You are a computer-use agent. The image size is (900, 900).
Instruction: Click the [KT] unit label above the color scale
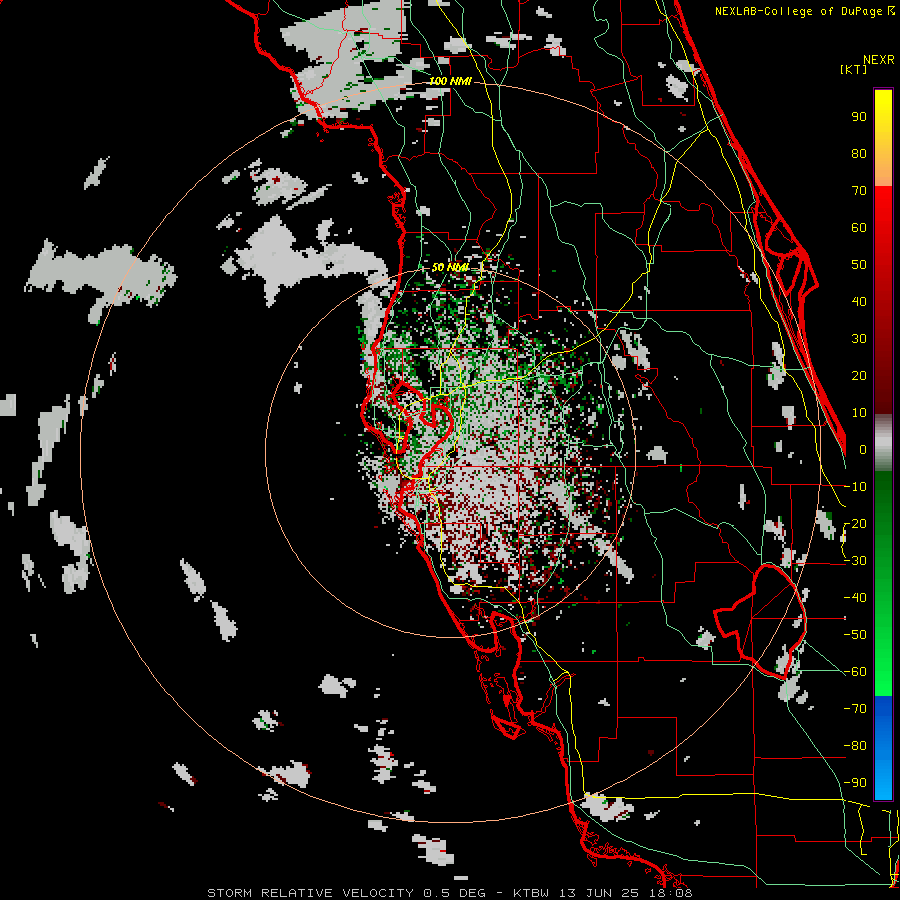(x=854, y=69)
